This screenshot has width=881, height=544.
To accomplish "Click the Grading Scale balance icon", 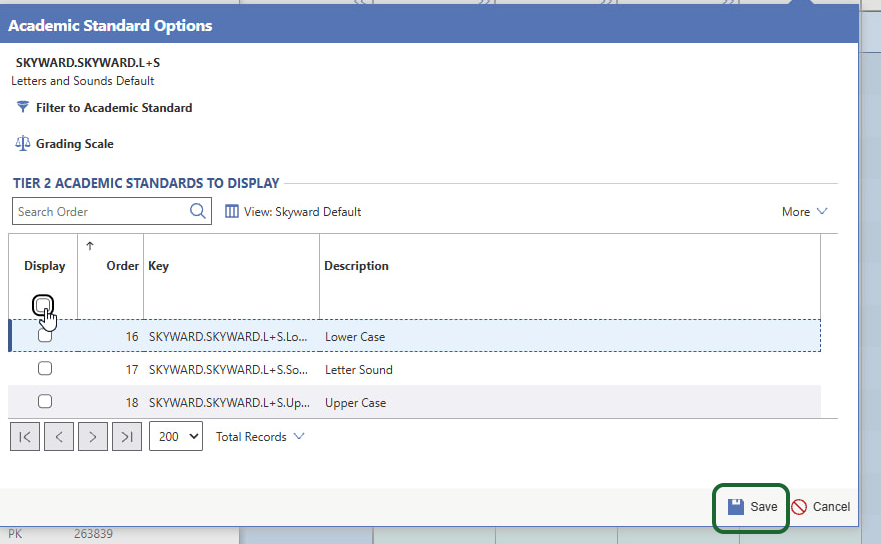I will tap(22, 143).
